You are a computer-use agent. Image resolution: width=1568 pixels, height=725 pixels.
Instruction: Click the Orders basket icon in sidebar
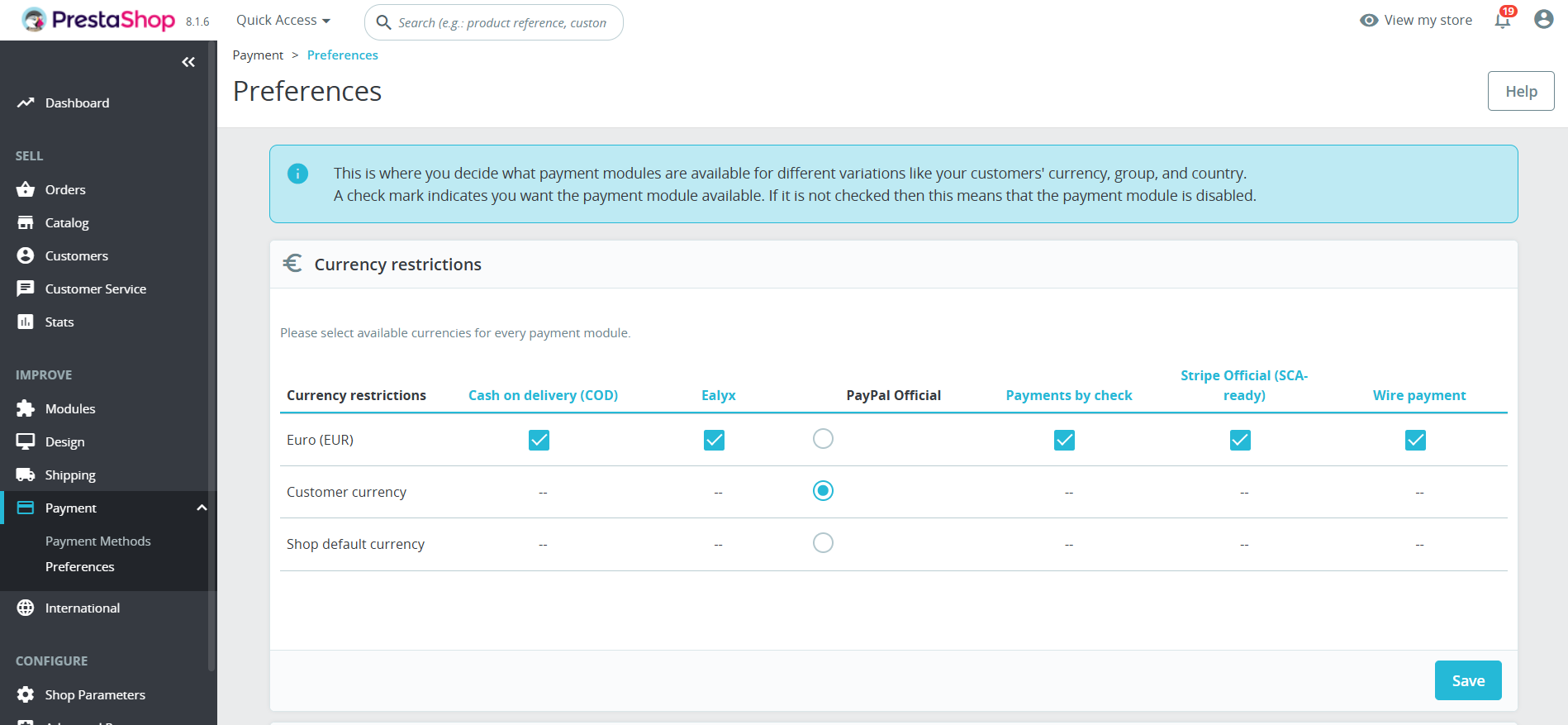tap(26, 189)
